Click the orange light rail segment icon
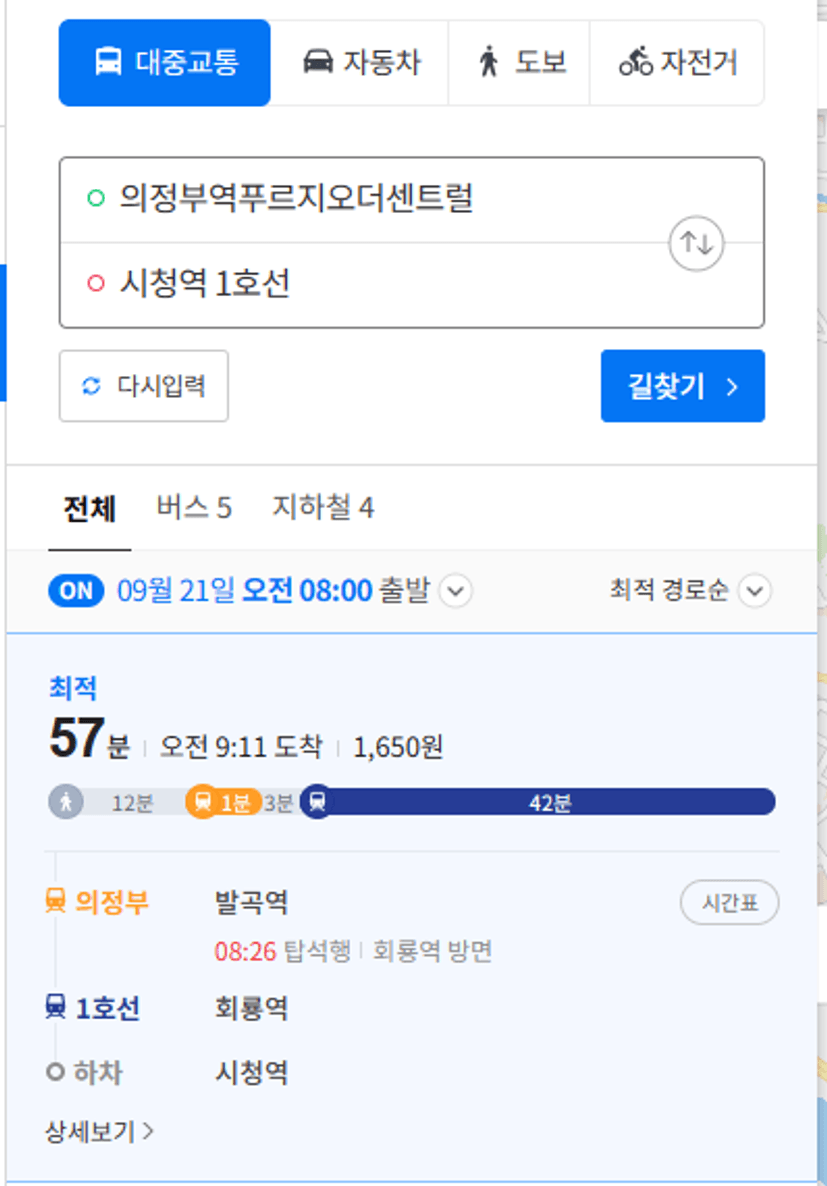Viewport: 827px width, 1186px height. click(x=203, y=802)
